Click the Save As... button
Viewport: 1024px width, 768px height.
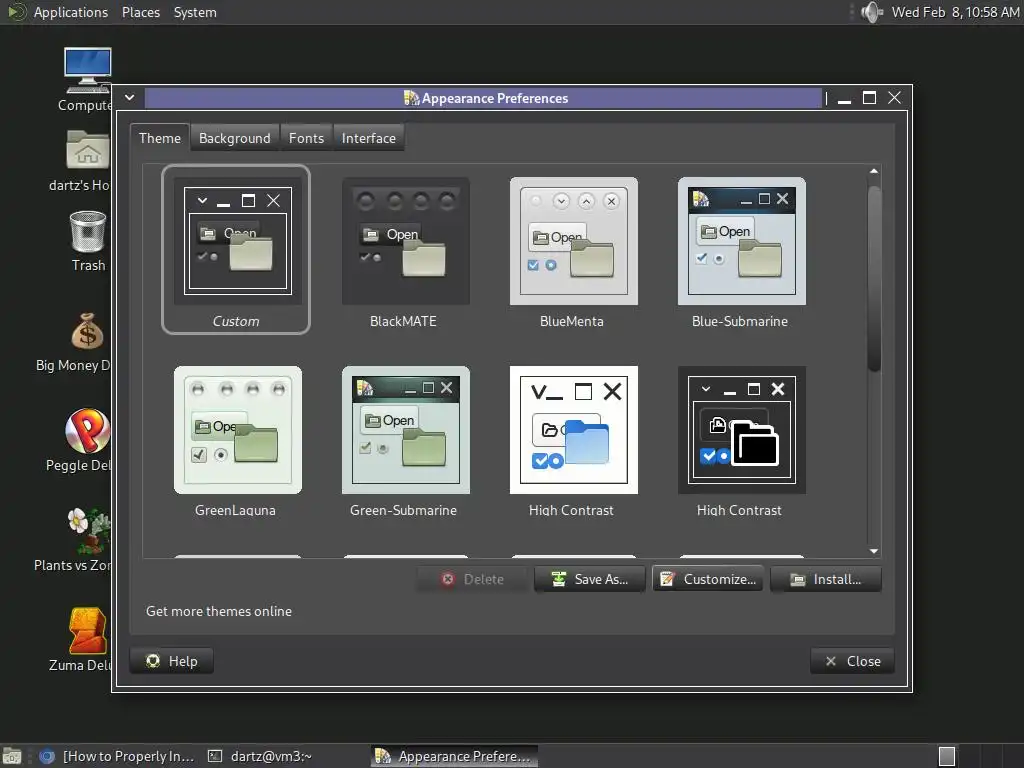[x=590, y=579]
